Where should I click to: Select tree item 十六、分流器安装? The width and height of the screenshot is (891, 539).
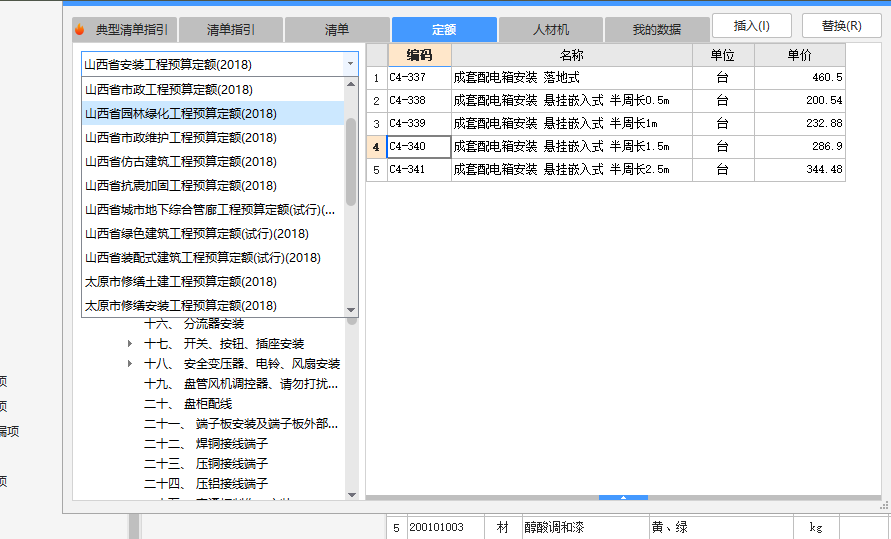[x=194, y=324]
